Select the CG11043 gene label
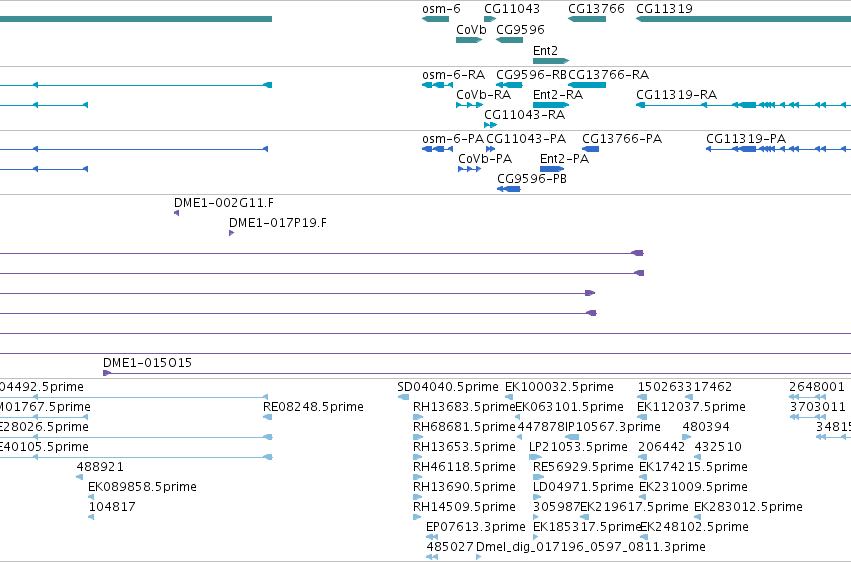 click(x=512, y=9)
